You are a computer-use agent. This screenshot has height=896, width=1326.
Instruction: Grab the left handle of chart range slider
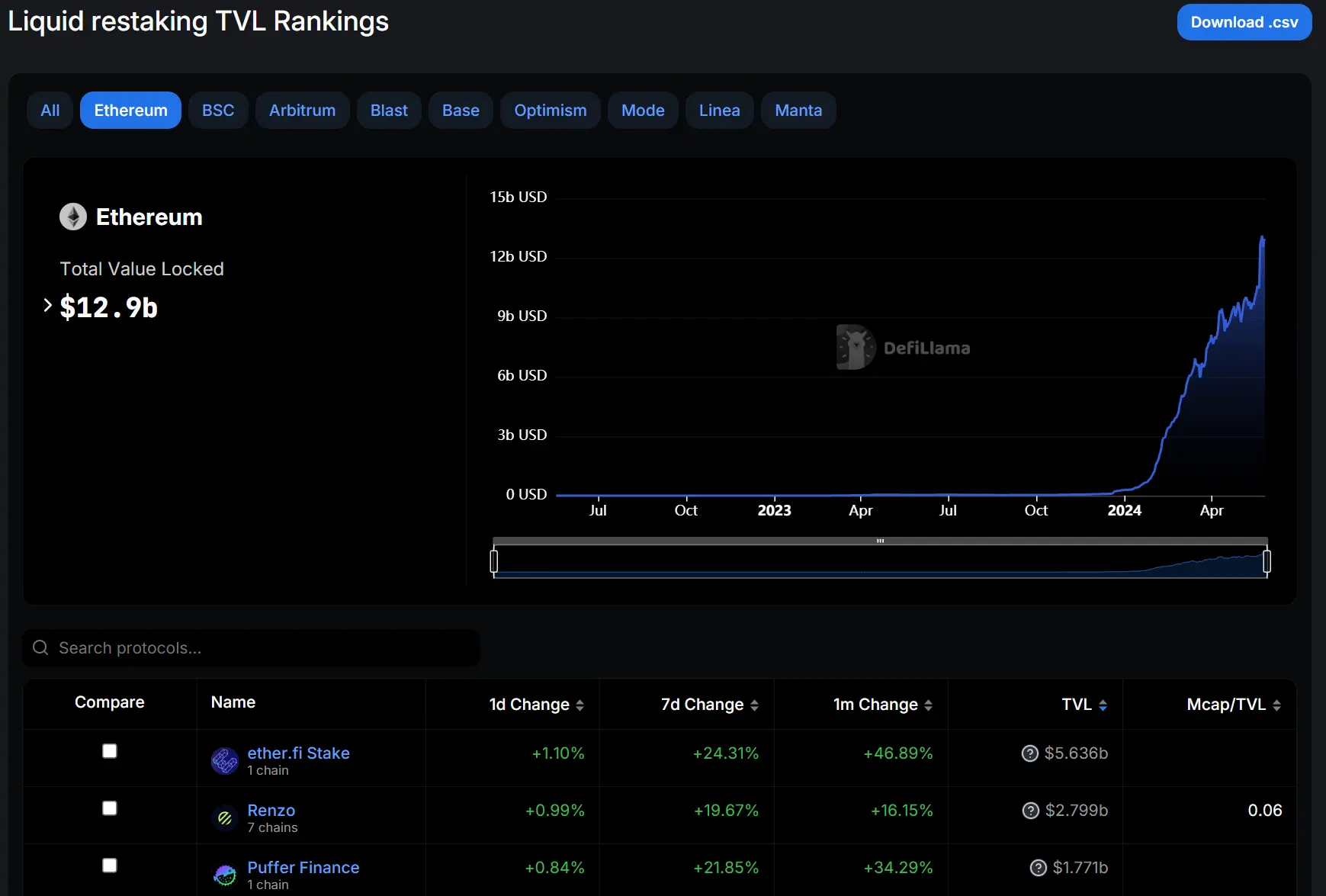point(494,561)
